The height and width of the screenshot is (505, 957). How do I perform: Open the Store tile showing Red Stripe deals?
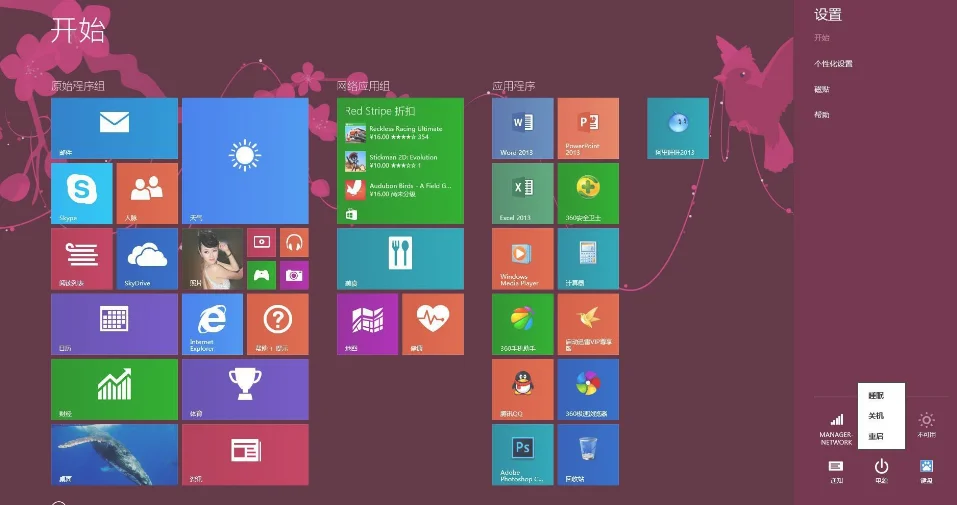tap(400, 161)
